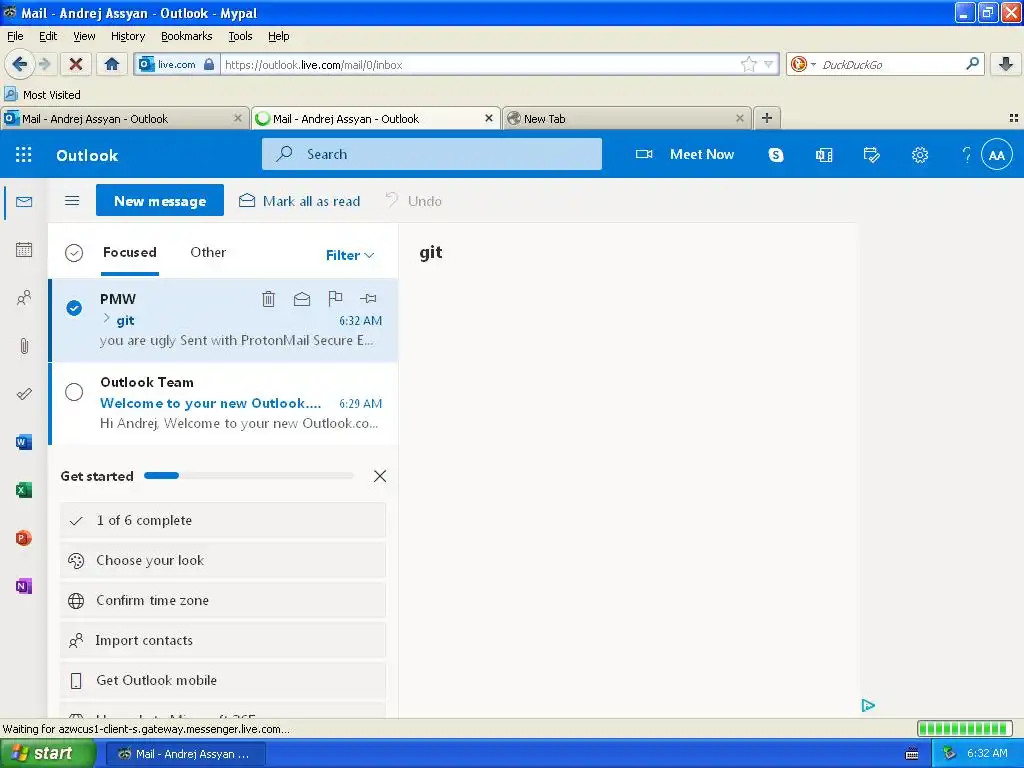Viewport: 1024px width, 768px height.
Task: Open Outlook settings gear
Action: [920, 155]
